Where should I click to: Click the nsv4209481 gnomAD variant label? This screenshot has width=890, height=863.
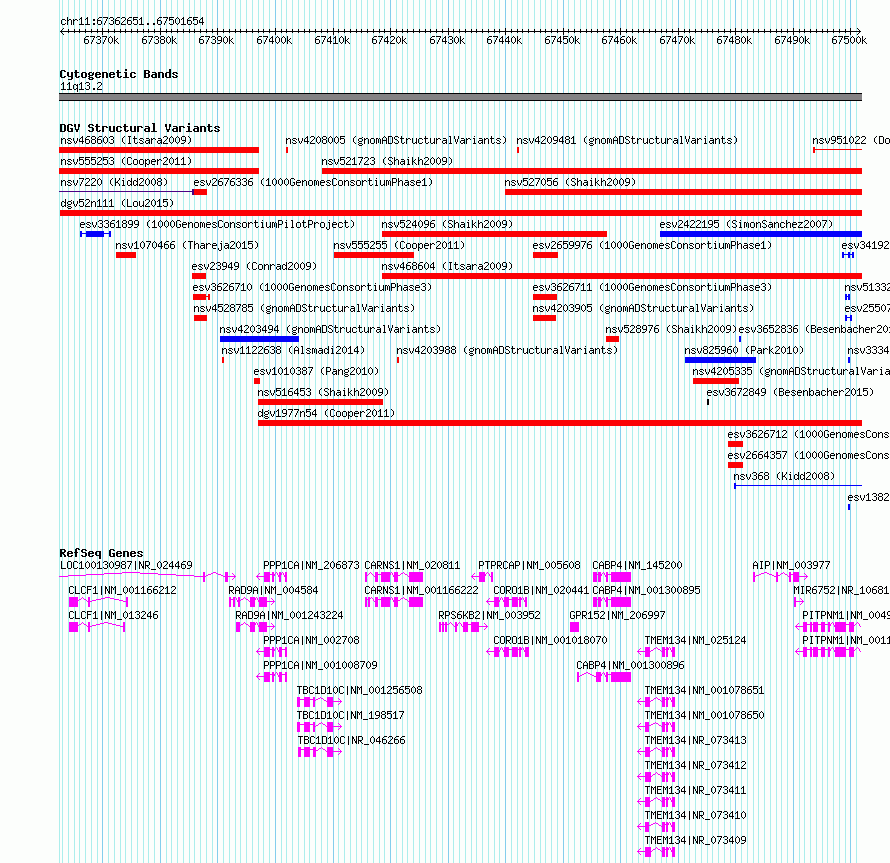pos(627,140)
